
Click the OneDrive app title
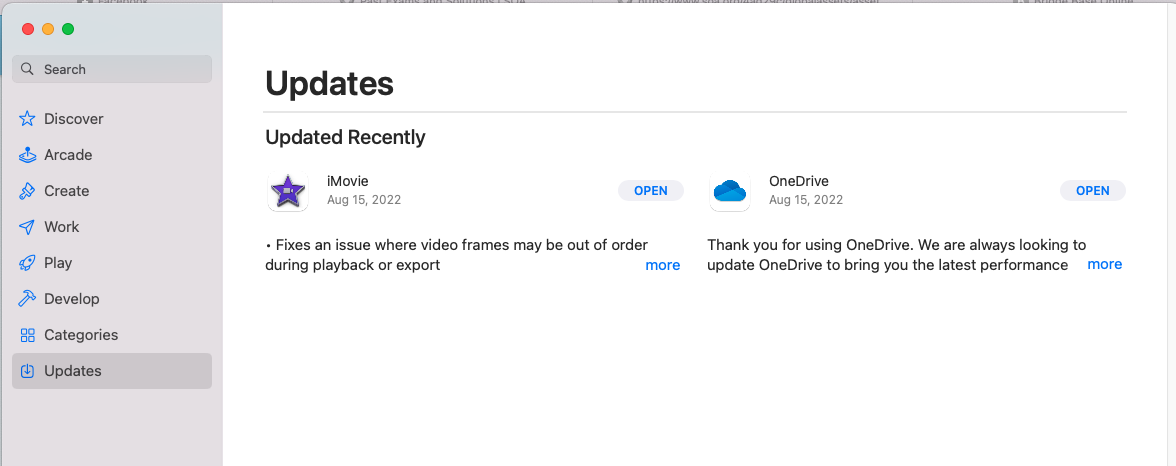pyautogui.click(x=799, y=181)
